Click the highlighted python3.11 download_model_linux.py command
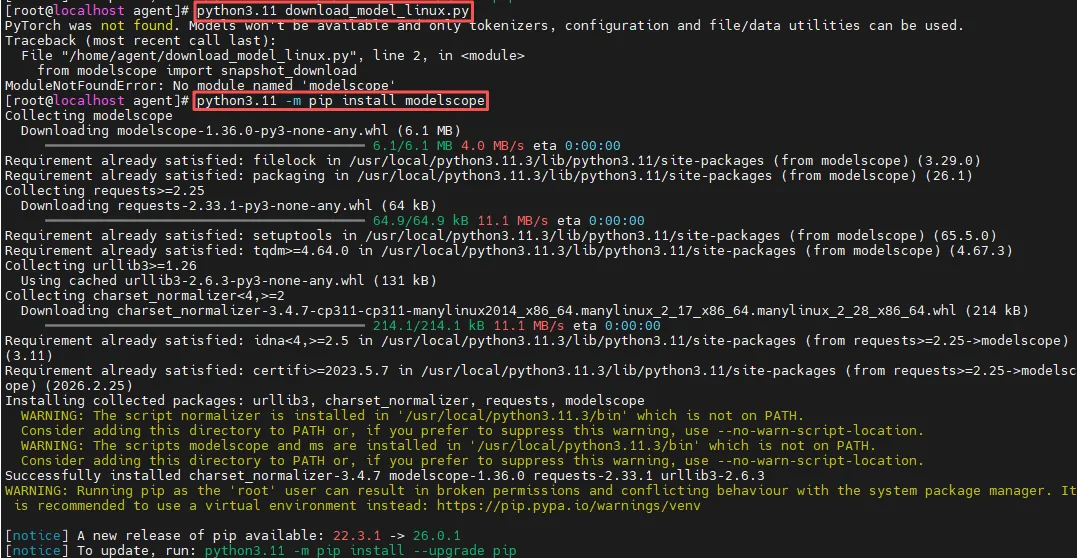The height and width of the screenshot is (558, 1077). [332, 11]
